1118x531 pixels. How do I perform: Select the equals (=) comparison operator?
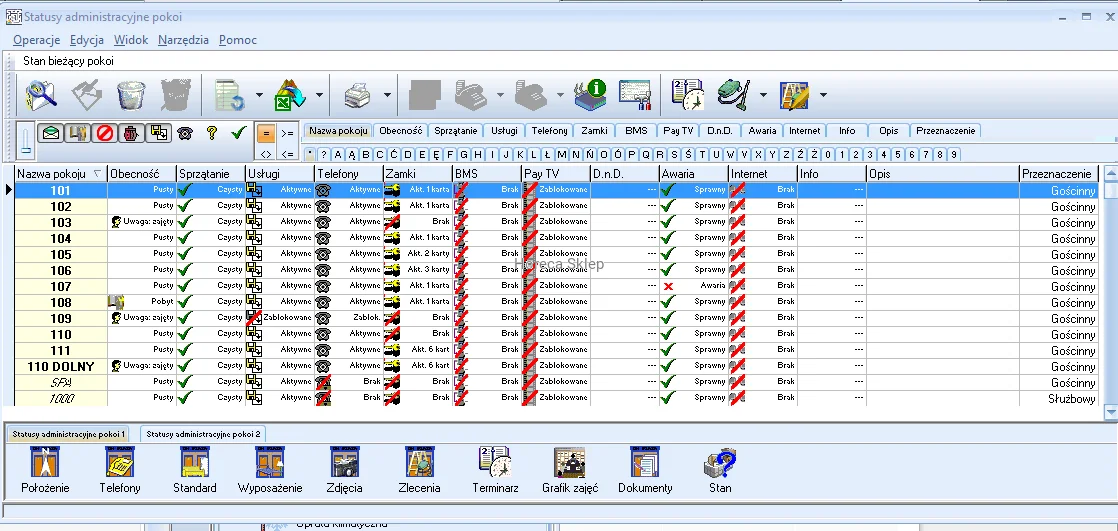coord(266,132)
